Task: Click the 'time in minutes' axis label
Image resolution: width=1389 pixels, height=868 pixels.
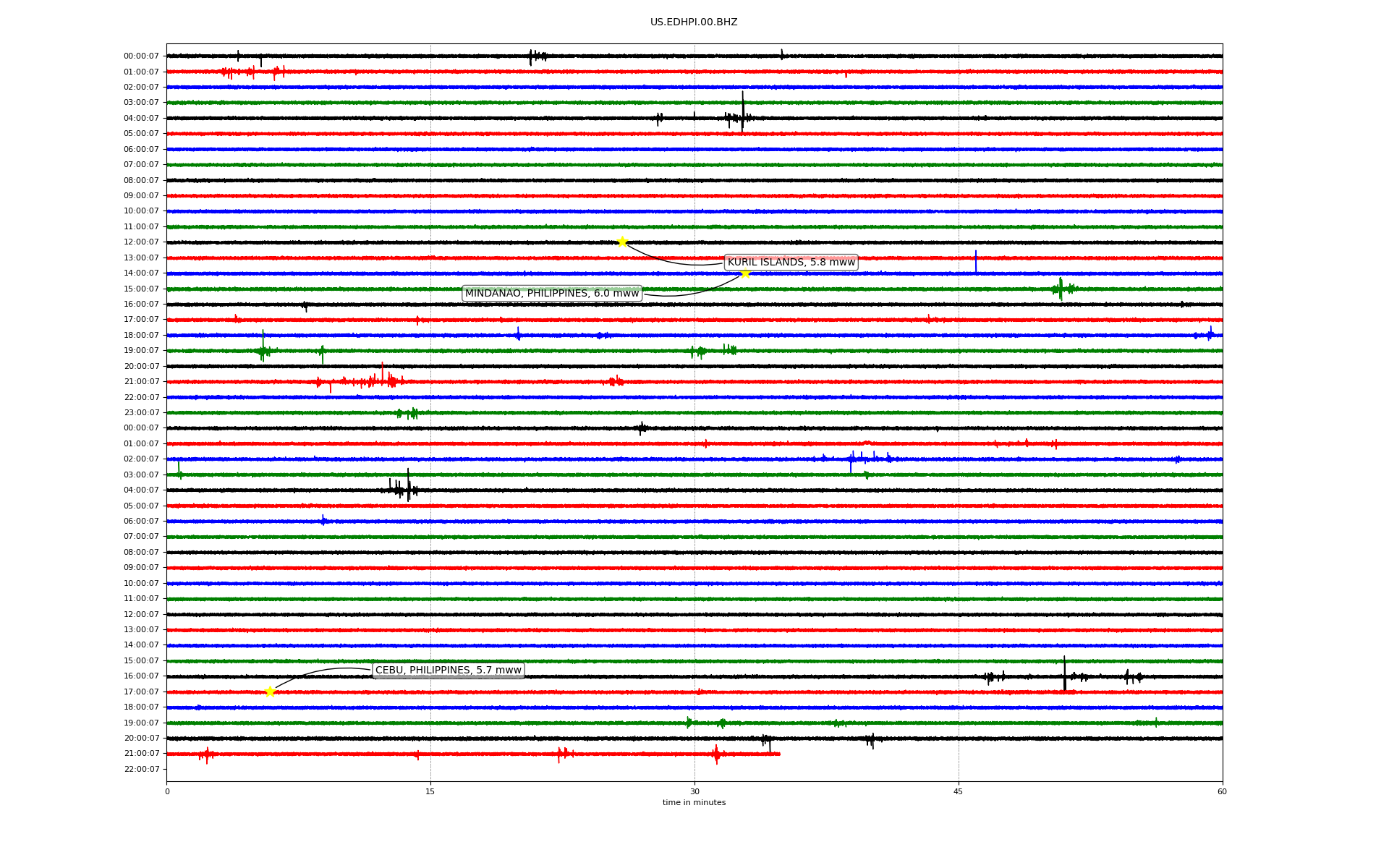Action: tap(693, 802)
